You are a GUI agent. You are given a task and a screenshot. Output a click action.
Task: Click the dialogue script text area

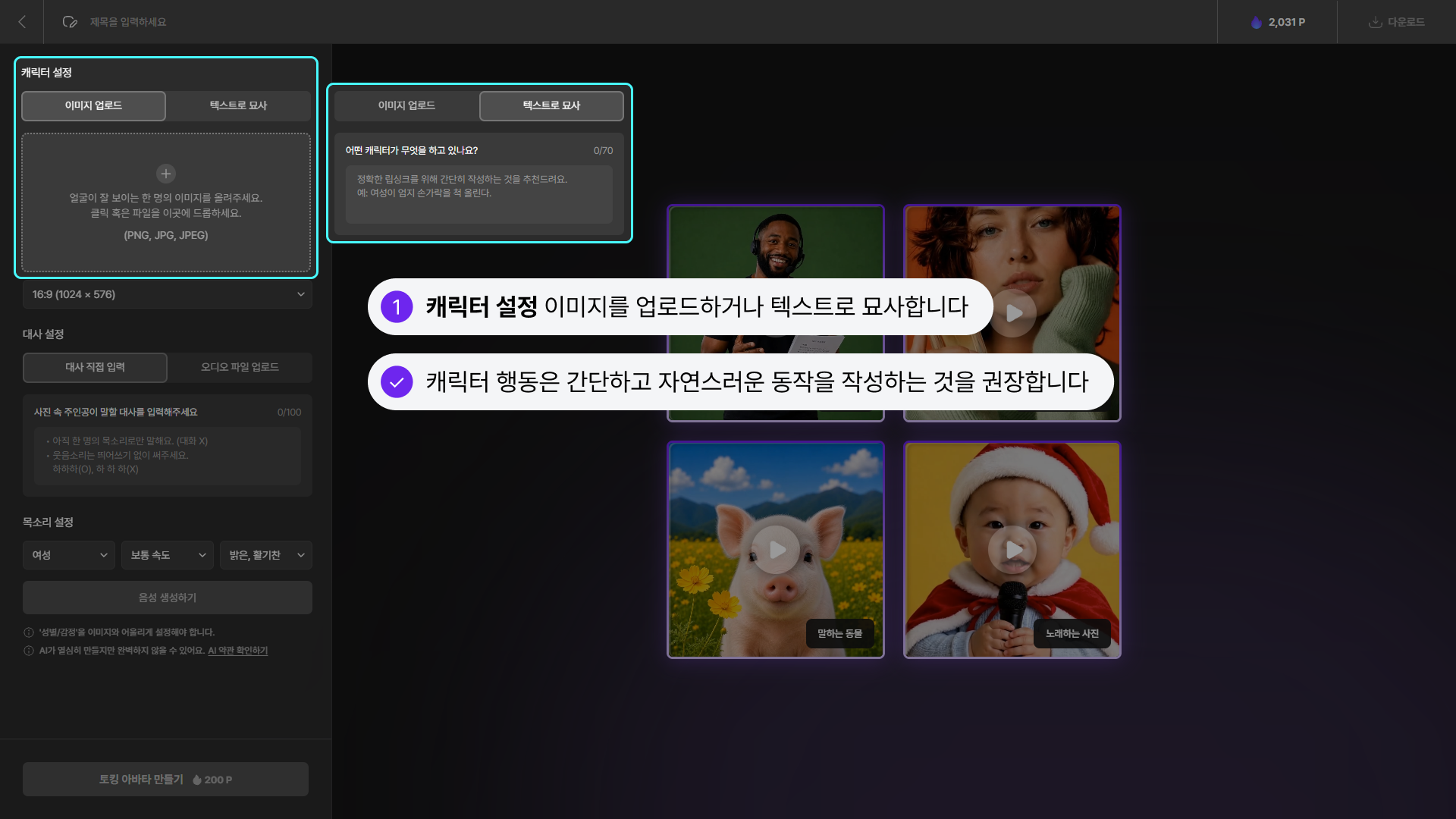(x=168, y=455)
